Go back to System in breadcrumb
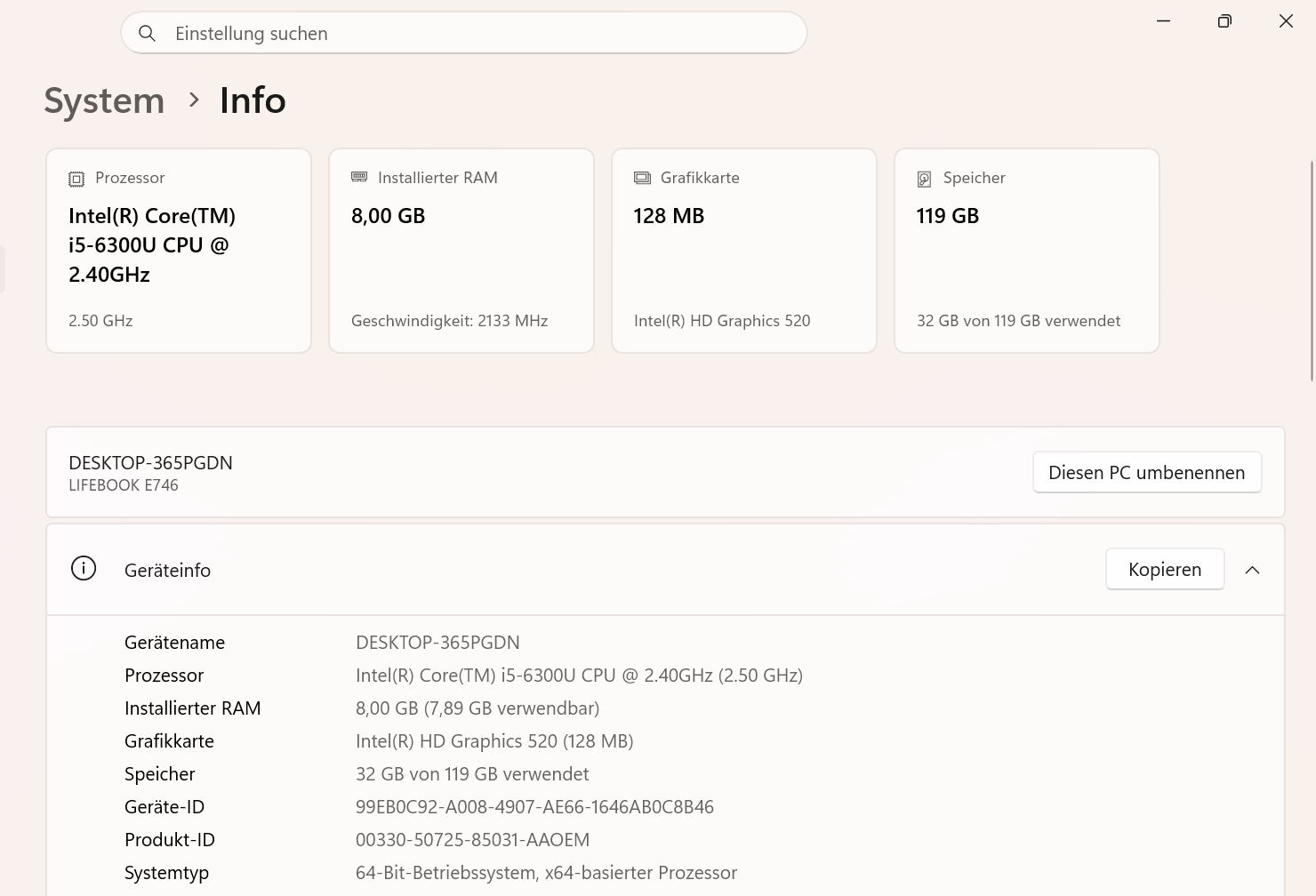 pyautogui.click(x=104, y=100)
